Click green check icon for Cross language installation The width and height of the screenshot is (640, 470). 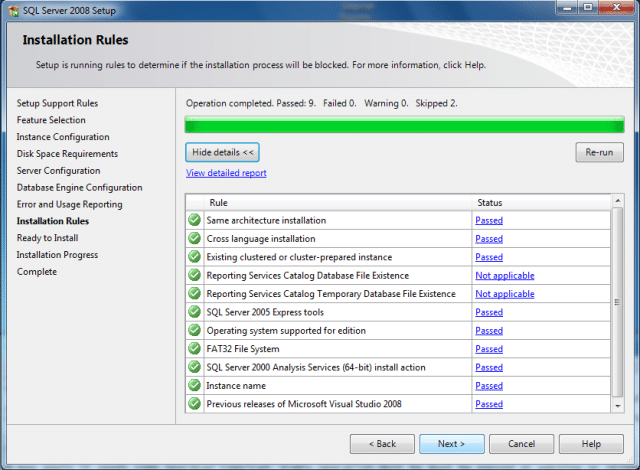click(x=195, y=238)
